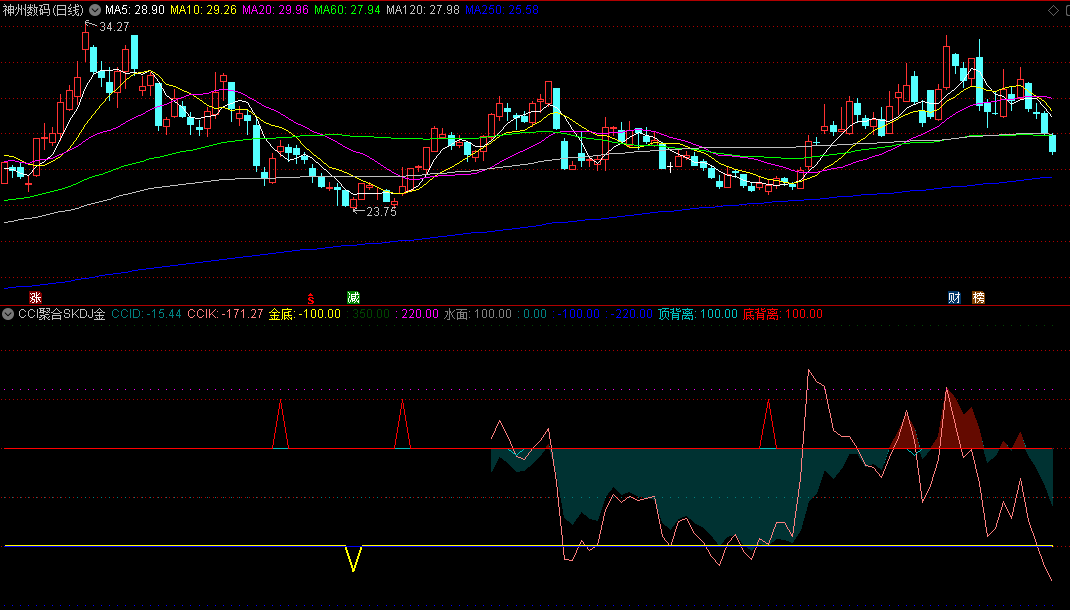
Task: Click the yellow MA10: 29.26 label
Action: tap(203, 10)
